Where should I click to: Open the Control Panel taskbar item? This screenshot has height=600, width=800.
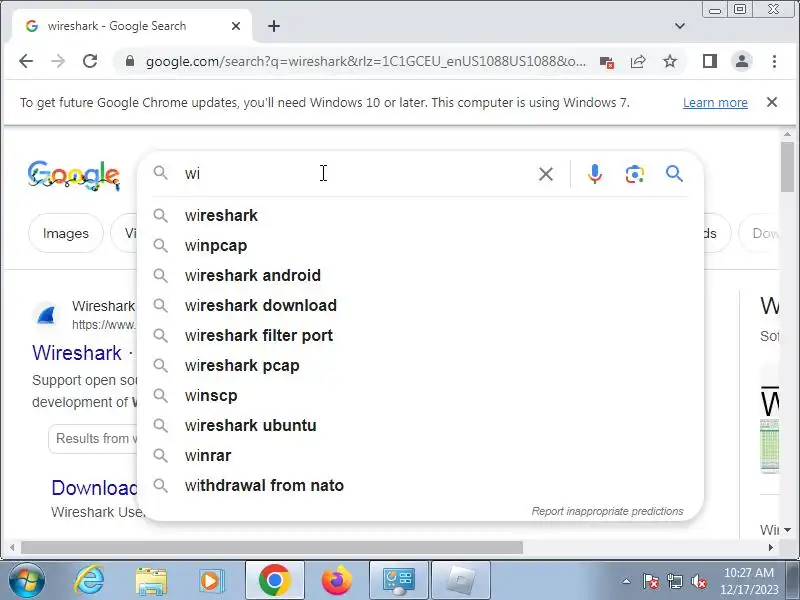click(399, 581)
